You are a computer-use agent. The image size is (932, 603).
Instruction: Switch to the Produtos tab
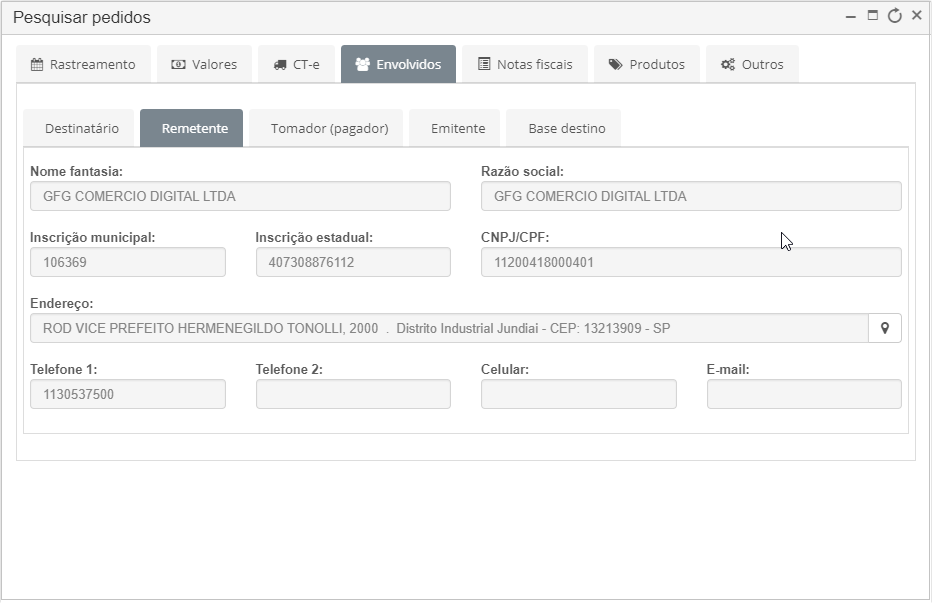[647, 64]
